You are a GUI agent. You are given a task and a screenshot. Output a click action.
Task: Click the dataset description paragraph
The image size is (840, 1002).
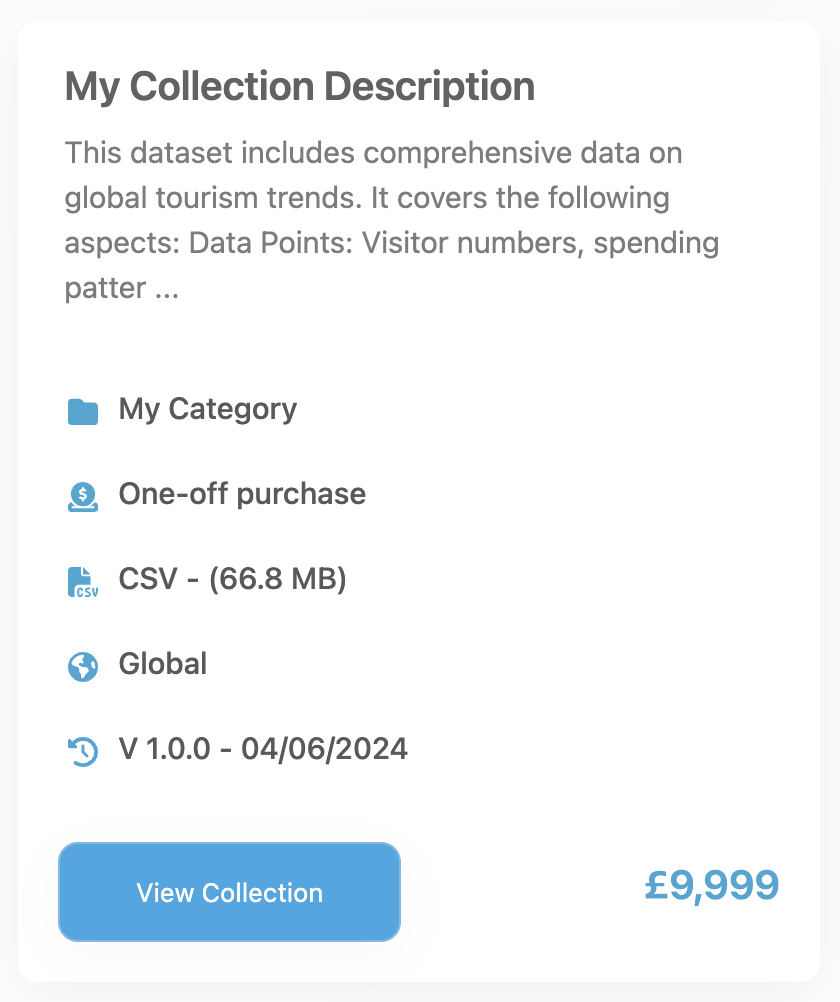click(x=391, y=220)
